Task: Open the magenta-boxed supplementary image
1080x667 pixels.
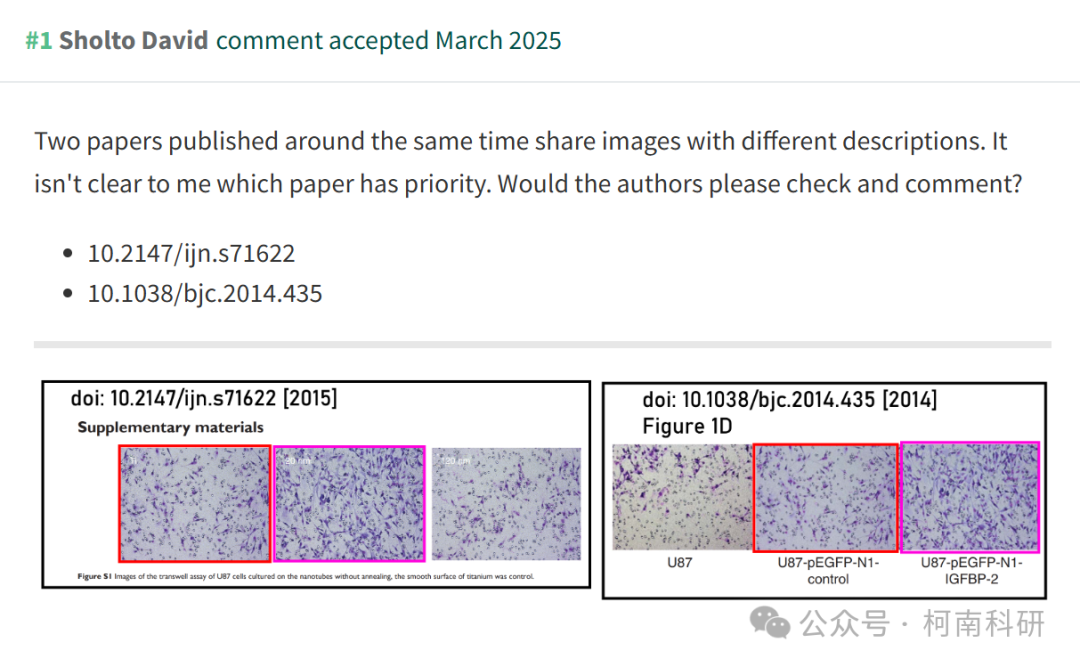Action: coord(349,504)
